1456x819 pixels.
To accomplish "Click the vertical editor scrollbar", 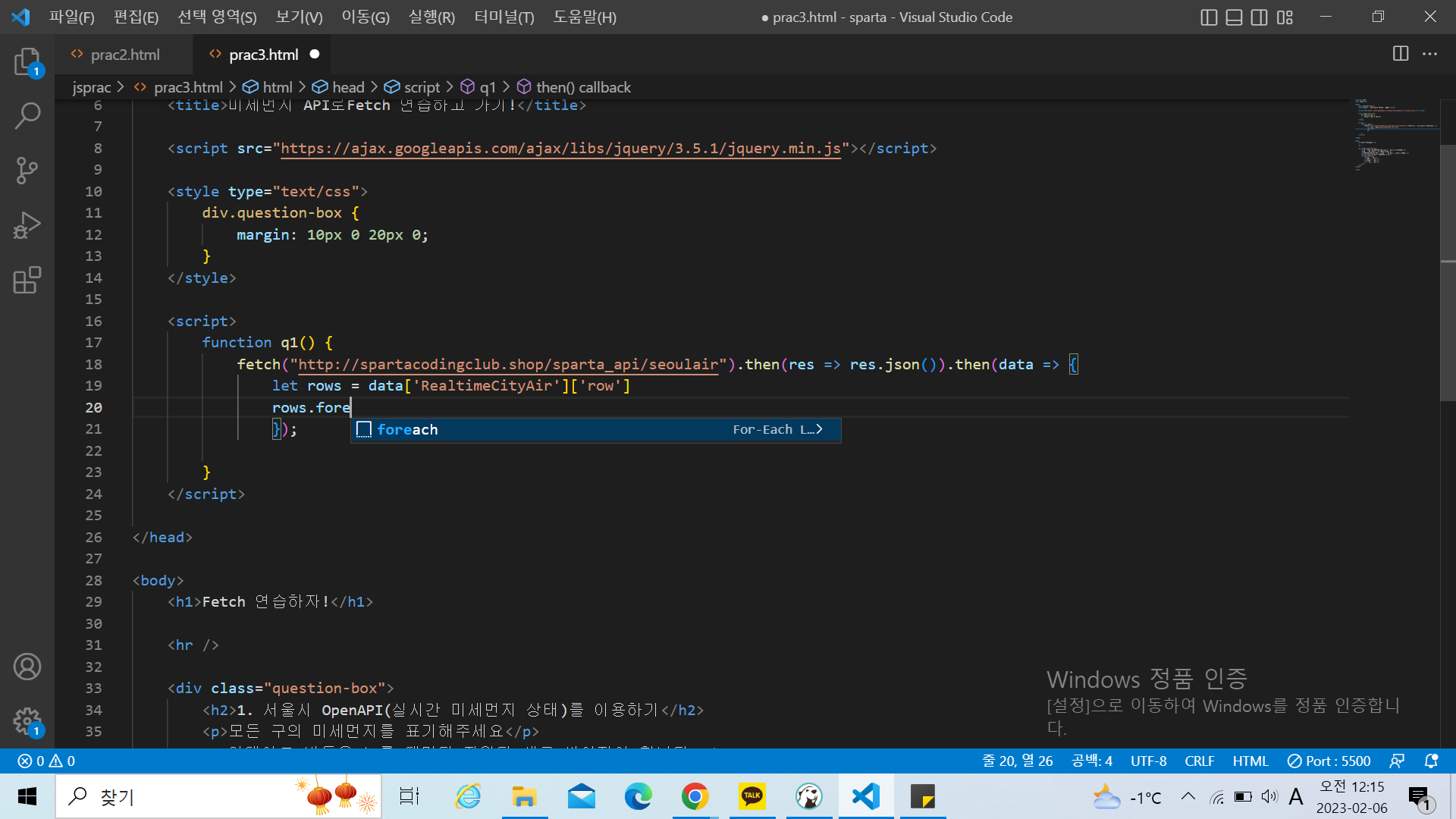I will [x=1447, y=273].
